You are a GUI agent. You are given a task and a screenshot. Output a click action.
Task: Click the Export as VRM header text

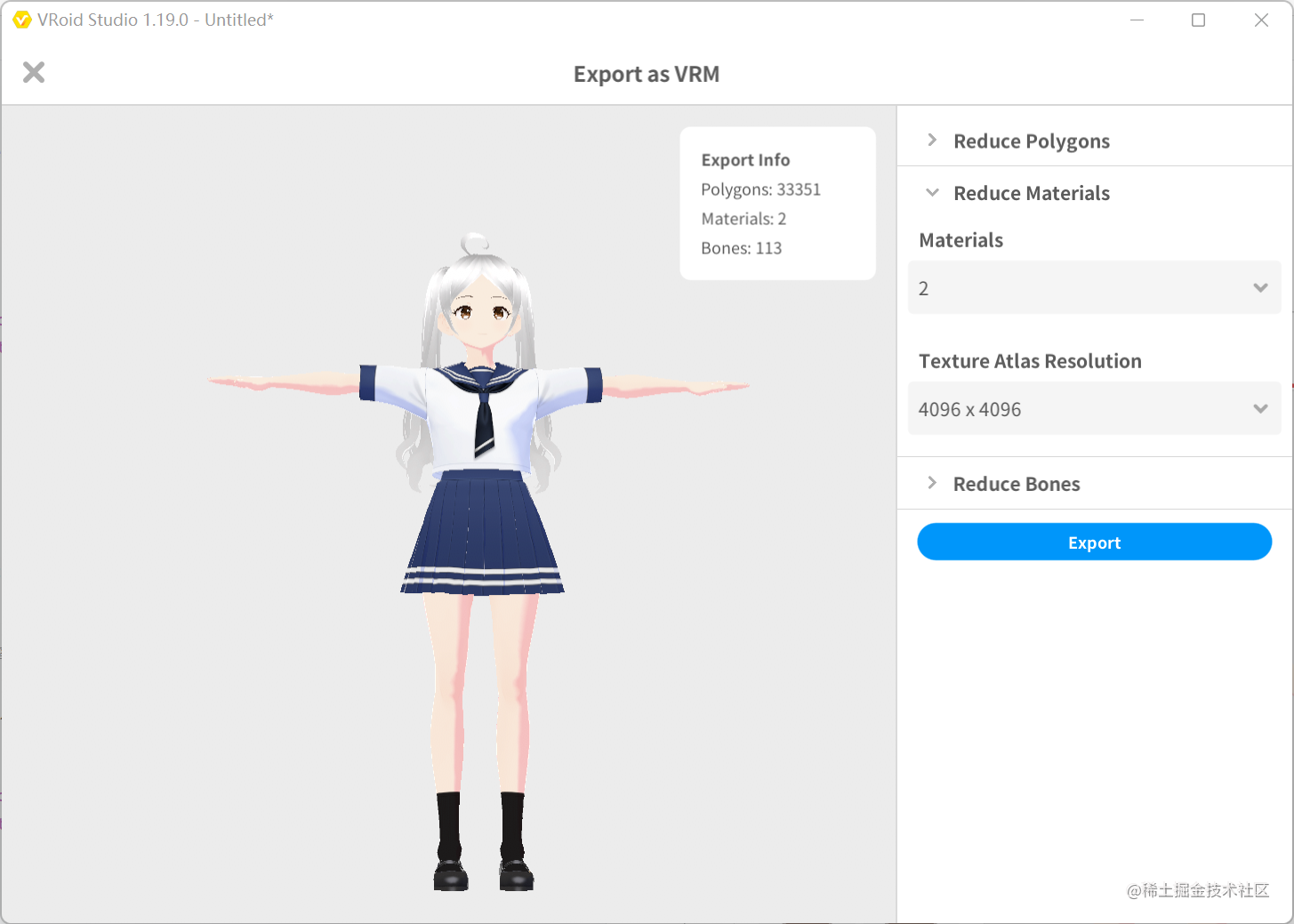tap(647, 74)
